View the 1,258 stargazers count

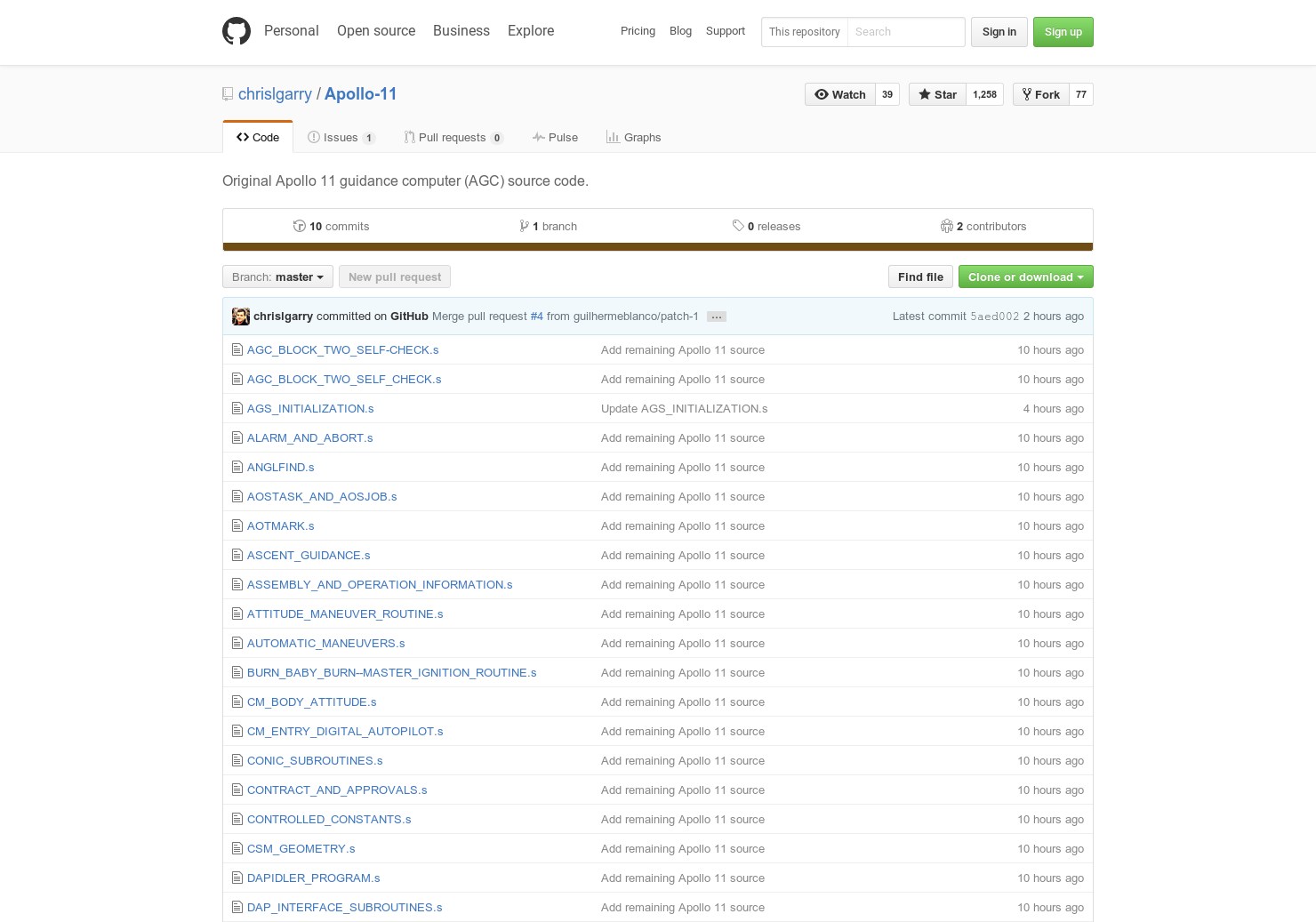(x=985, y=94)
